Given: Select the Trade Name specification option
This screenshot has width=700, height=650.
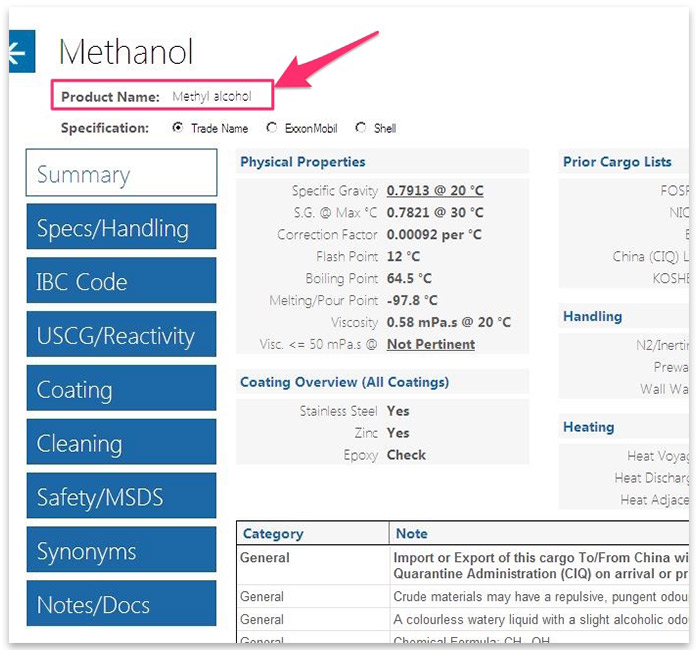Looking at the screenshot, I should pos(178,128).
